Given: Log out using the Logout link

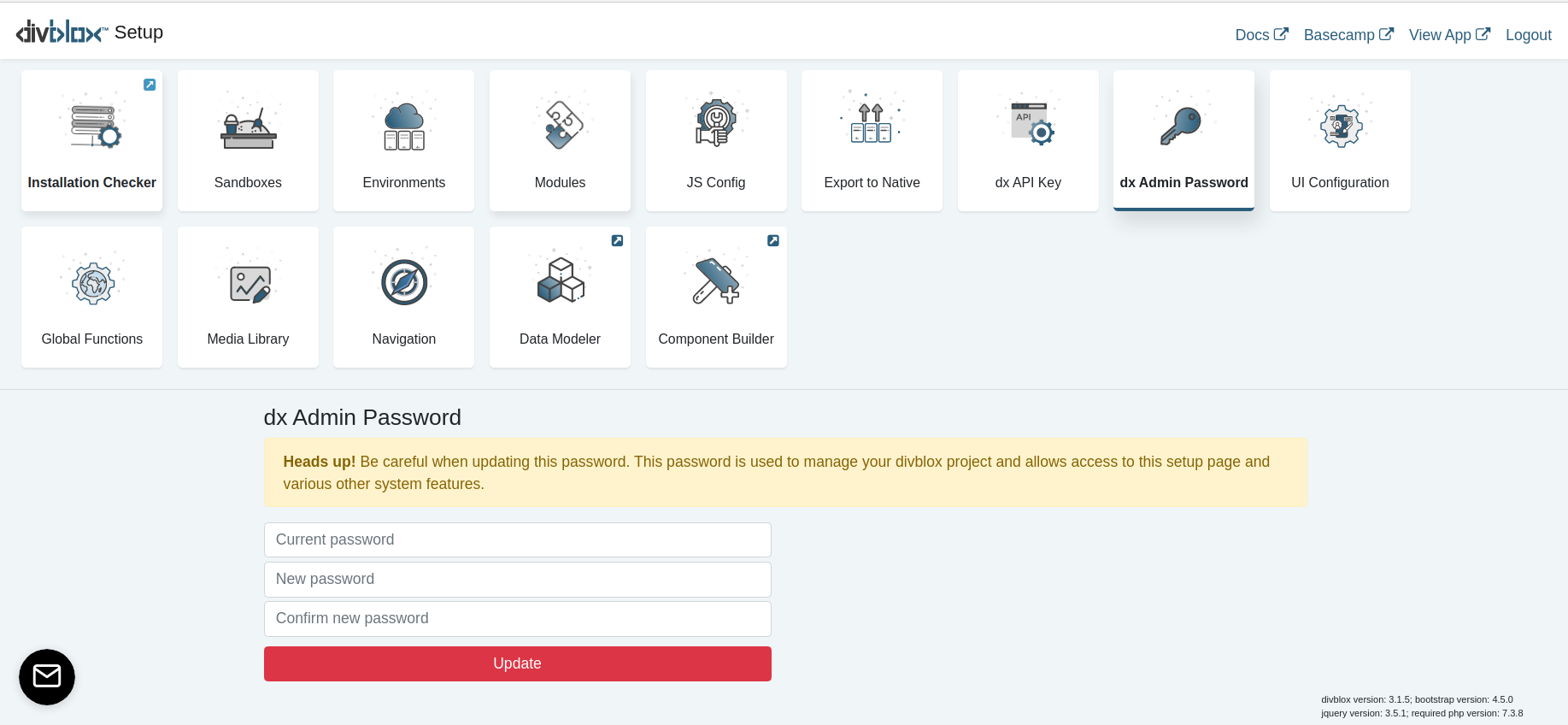Looking at the screenshot, I should (1529, 35).
